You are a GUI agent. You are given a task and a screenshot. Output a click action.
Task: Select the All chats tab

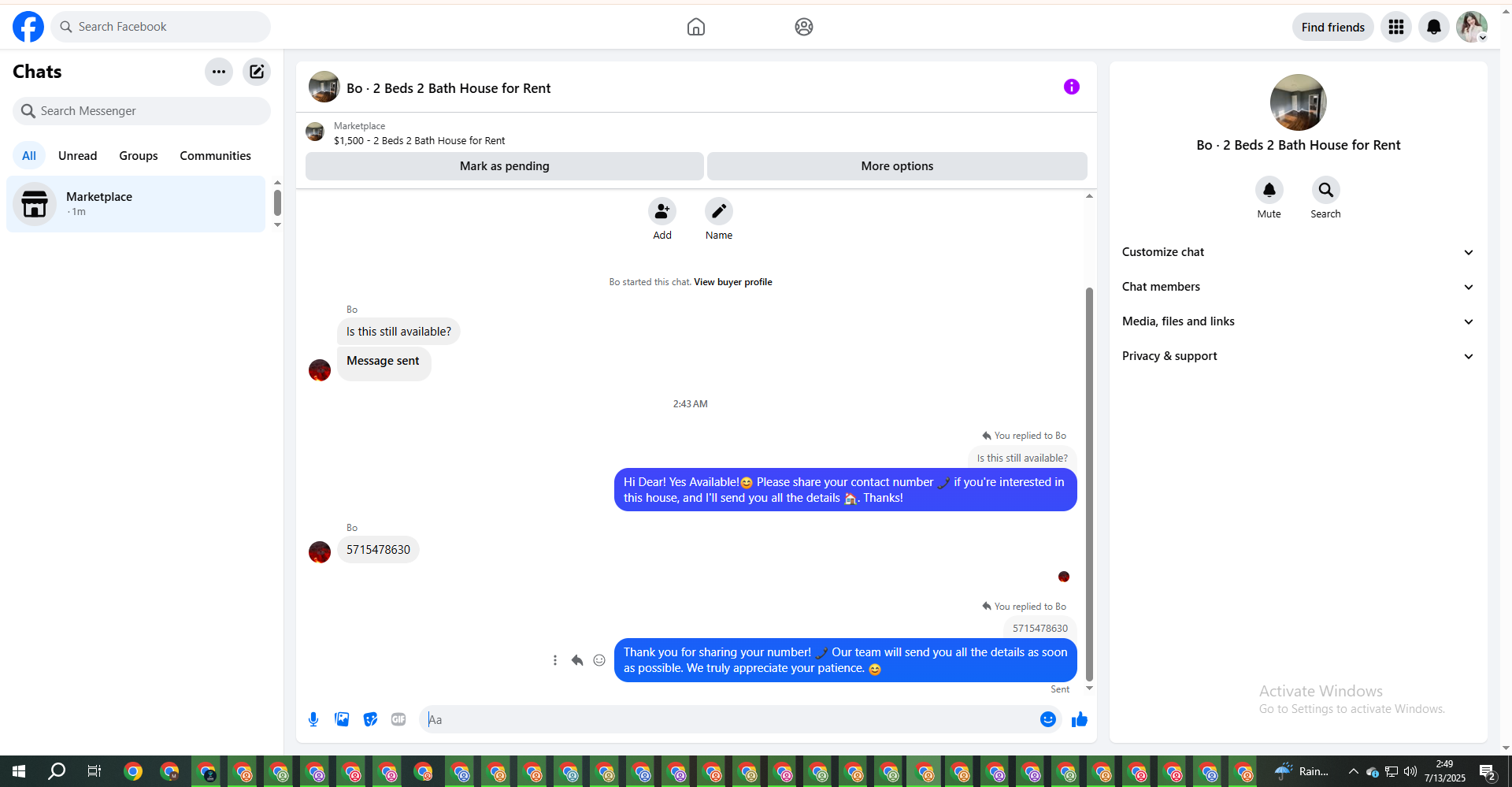click(x=29, y=156)
